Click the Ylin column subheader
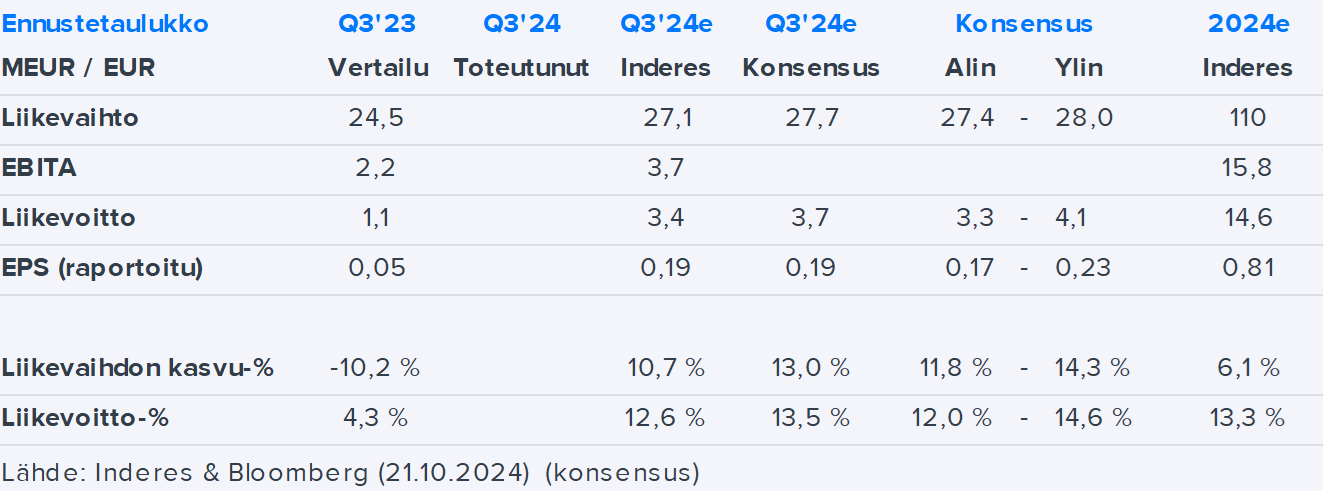Viewport: 1323px width, 491px height. [1078, 68]
